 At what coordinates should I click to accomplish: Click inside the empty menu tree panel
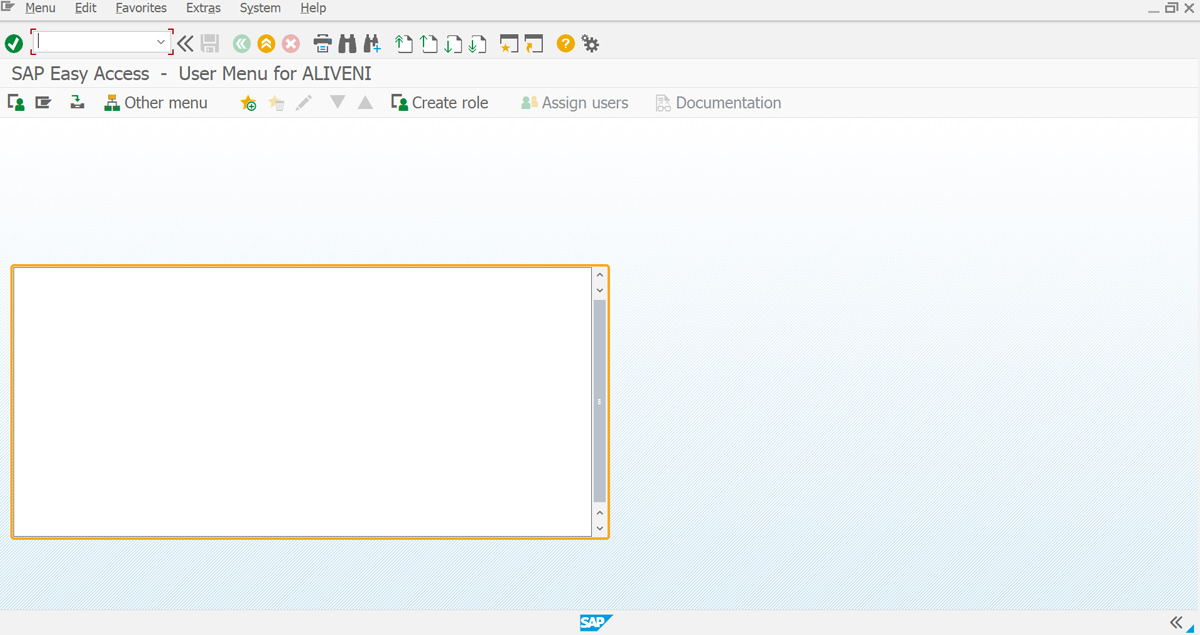click(x=303, y=401)
